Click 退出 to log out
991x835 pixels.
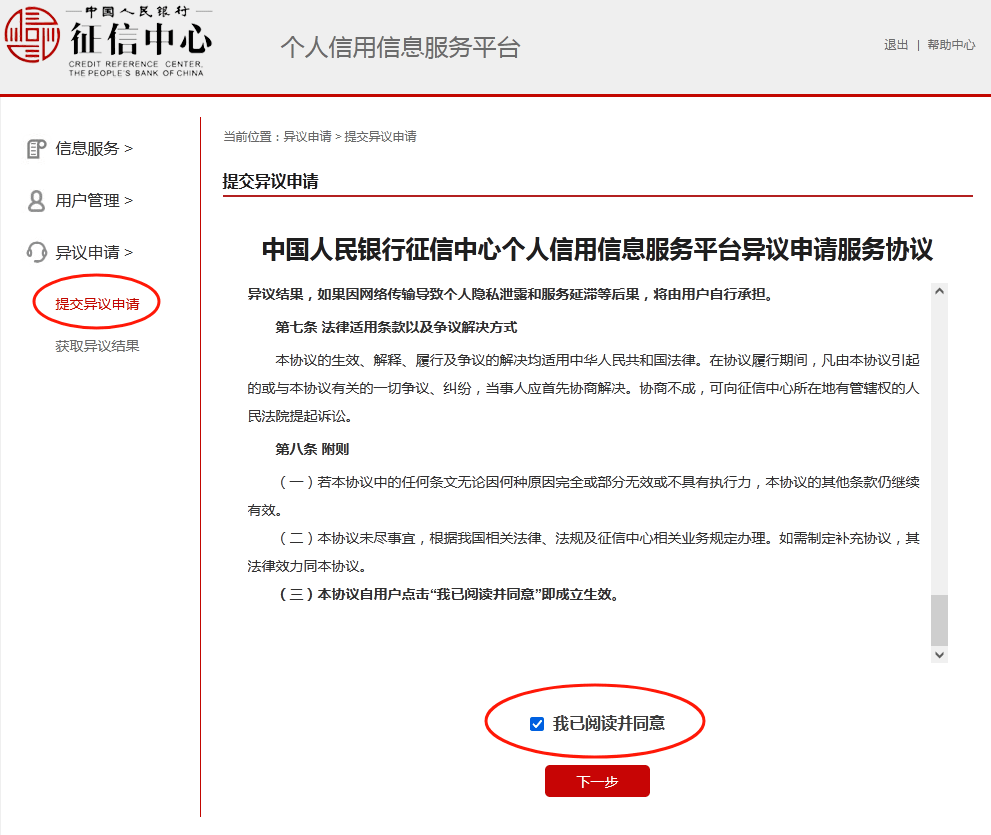(x=897, y=44)
